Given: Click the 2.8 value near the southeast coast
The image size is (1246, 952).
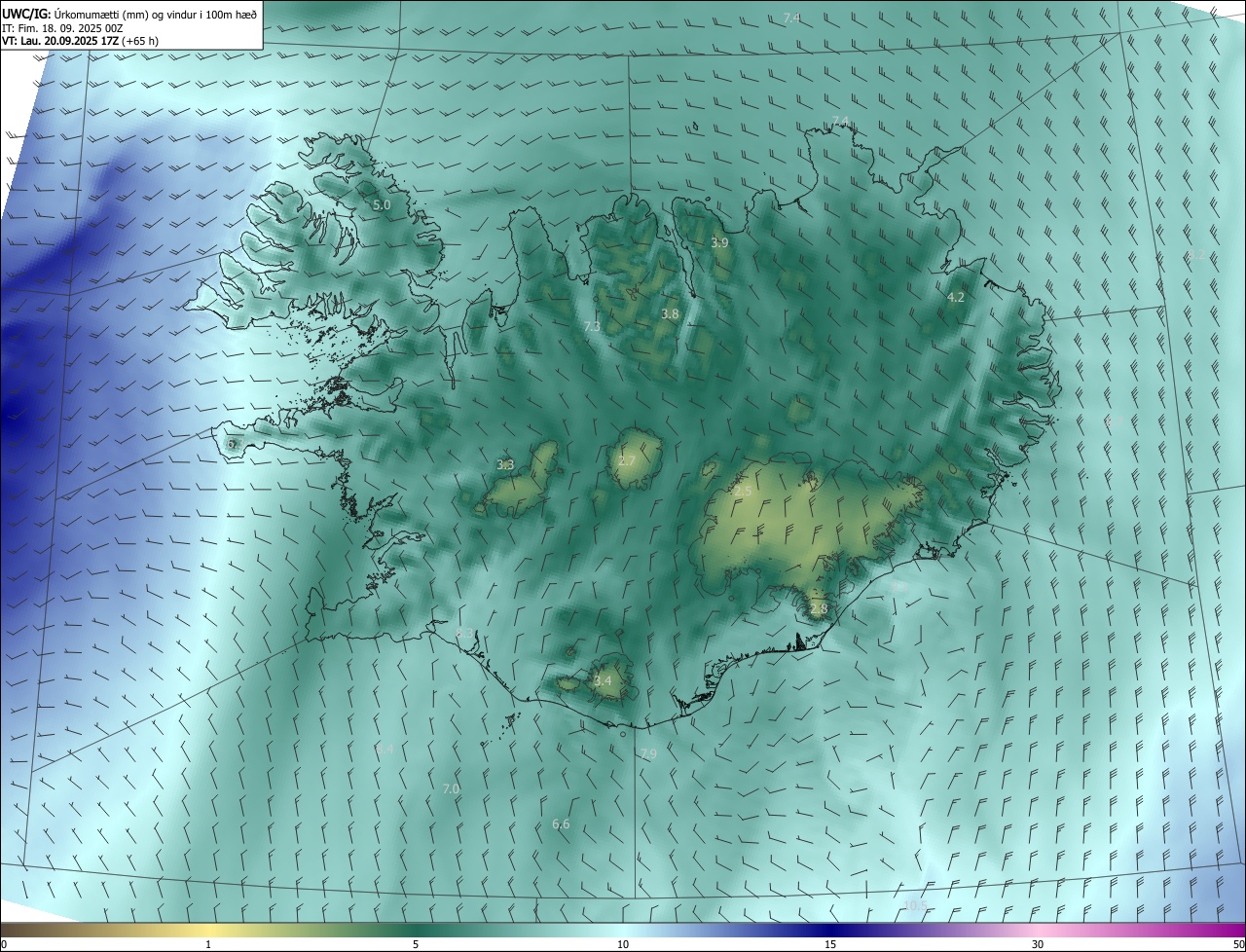Looking at the screenshot, I should (x=819, y=609).
